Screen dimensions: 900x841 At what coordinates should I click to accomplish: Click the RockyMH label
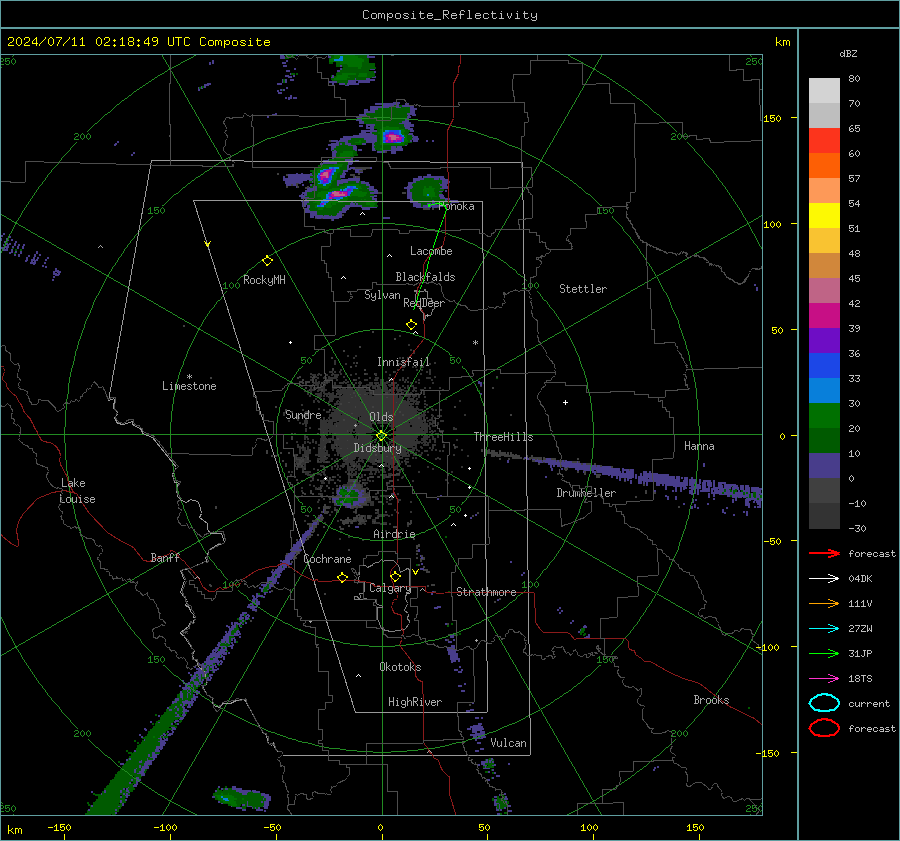point(264,280)
